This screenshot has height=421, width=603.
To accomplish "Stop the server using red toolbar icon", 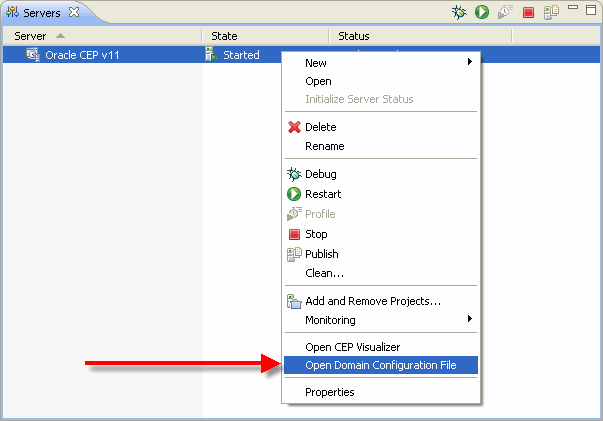I will click(528, 13).
